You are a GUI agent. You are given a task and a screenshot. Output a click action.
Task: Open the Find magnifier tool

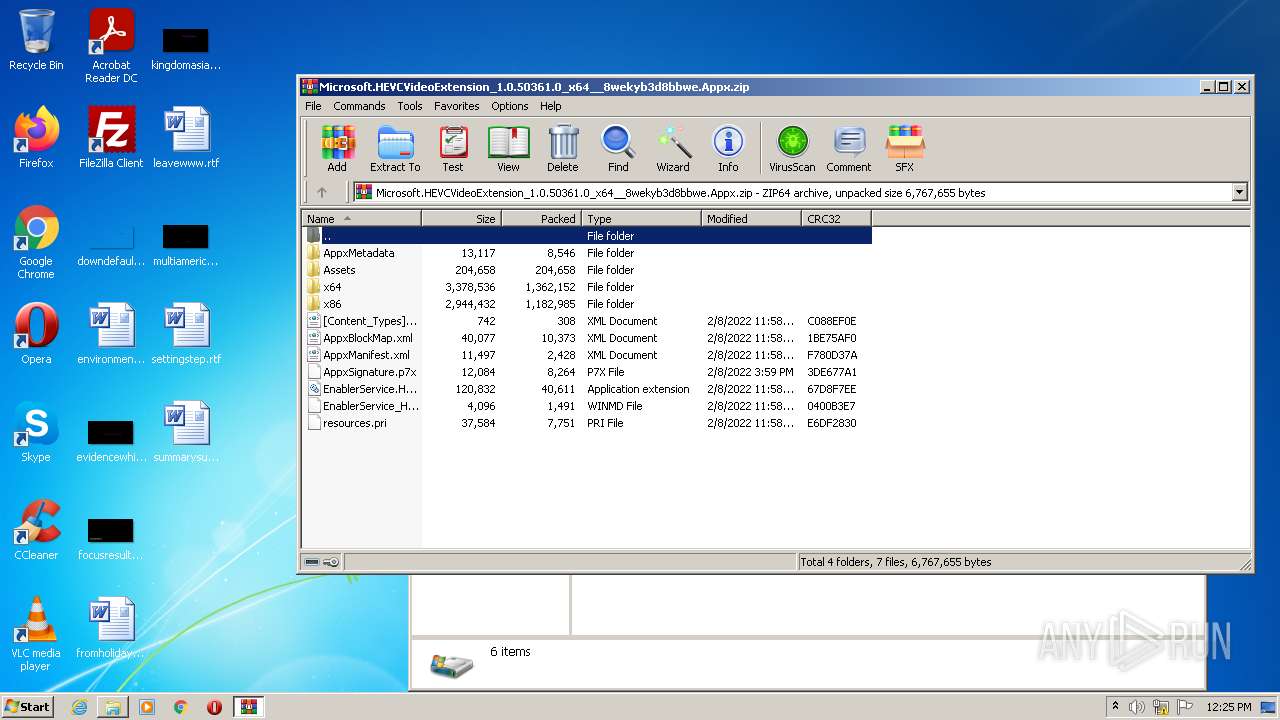click(618, 148)
